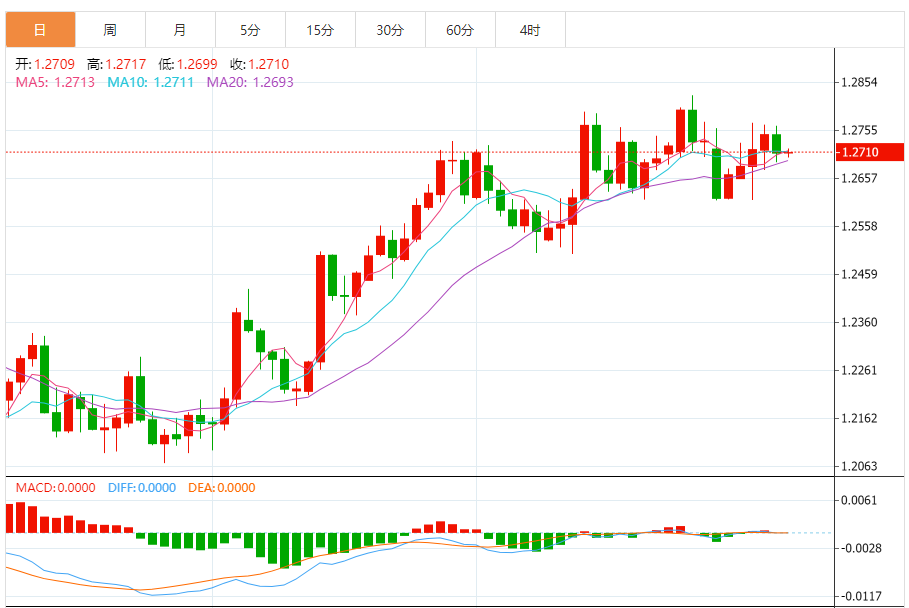Switch to the 月 monthly tab
The height and width of the screenshot is (608, 909).
[180, 30]
